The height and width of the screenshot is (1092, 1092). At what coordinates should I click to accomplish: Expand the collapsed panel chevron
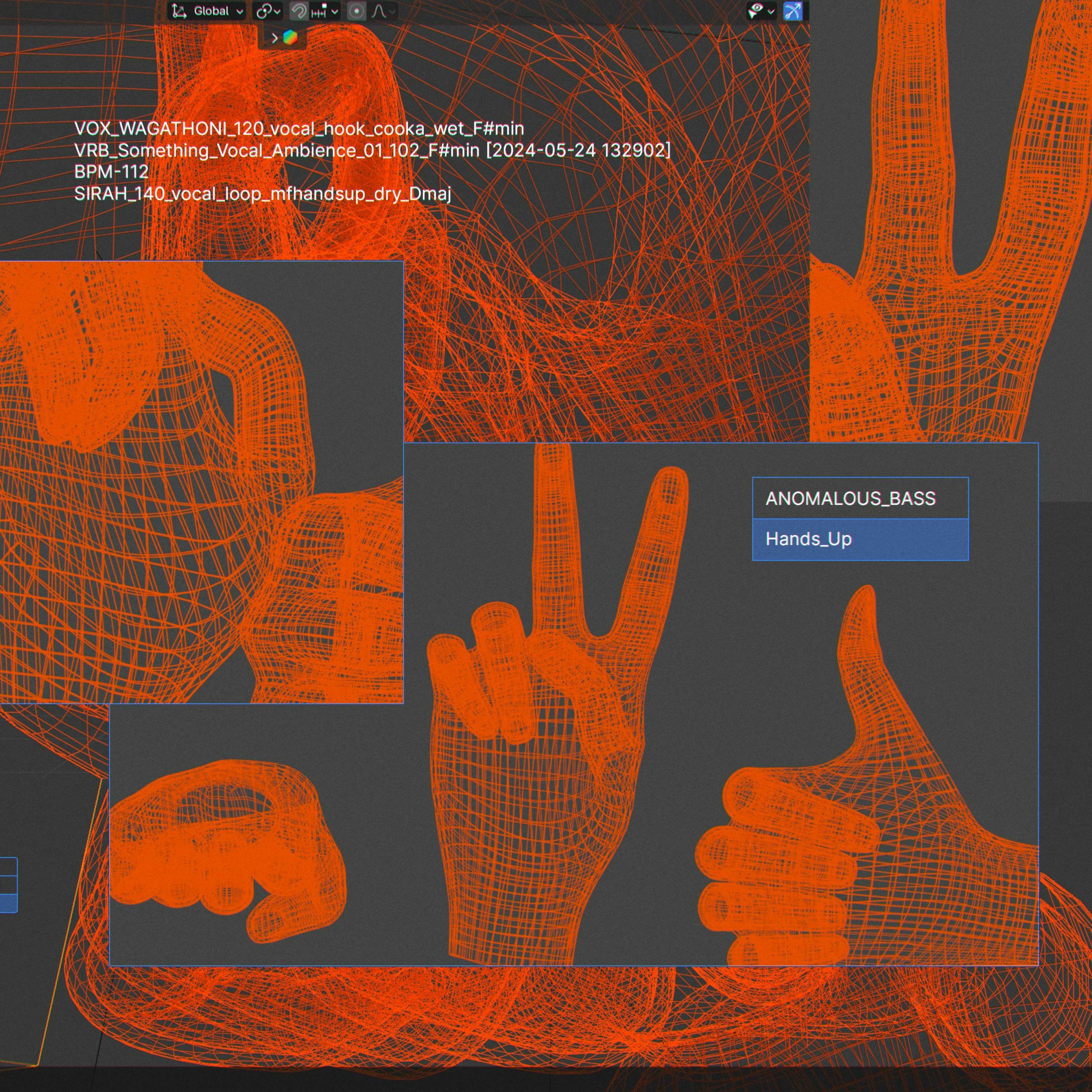(275, 38)
